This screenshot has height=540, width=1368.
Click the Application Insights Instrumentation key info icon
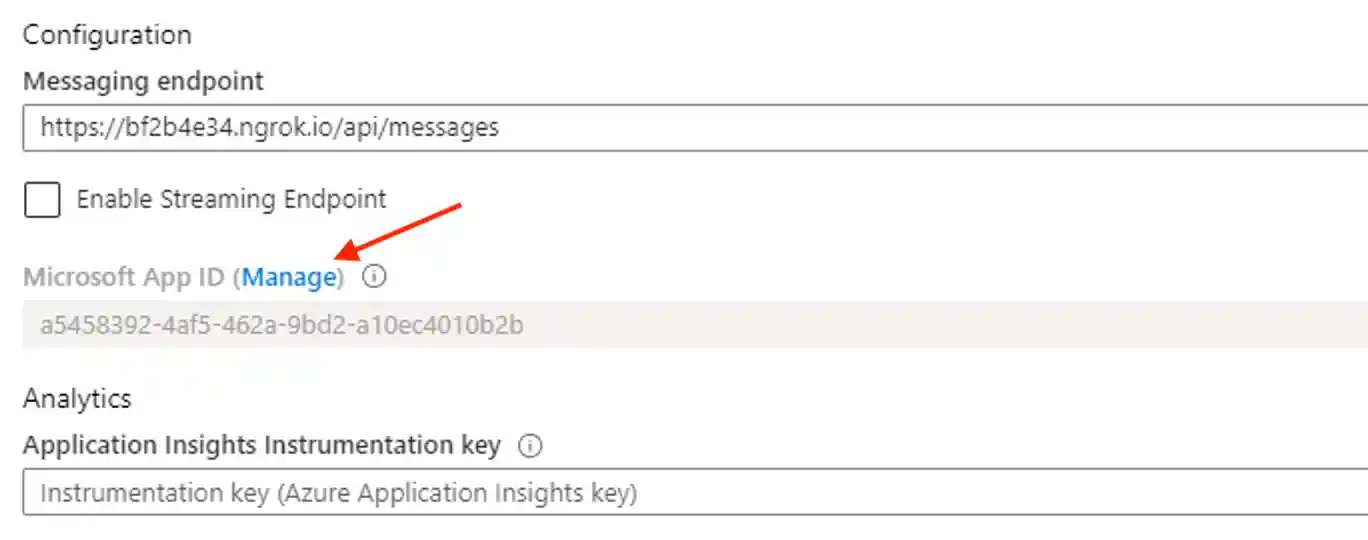[531, 446]
